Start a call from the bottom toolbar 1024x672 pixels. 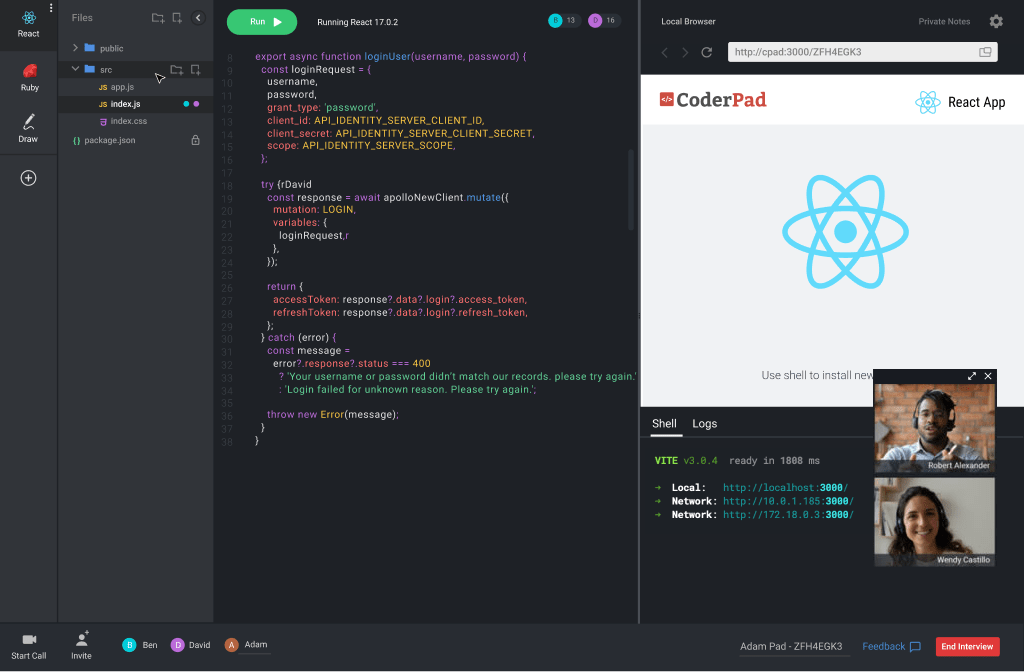[x=28, y=643]
